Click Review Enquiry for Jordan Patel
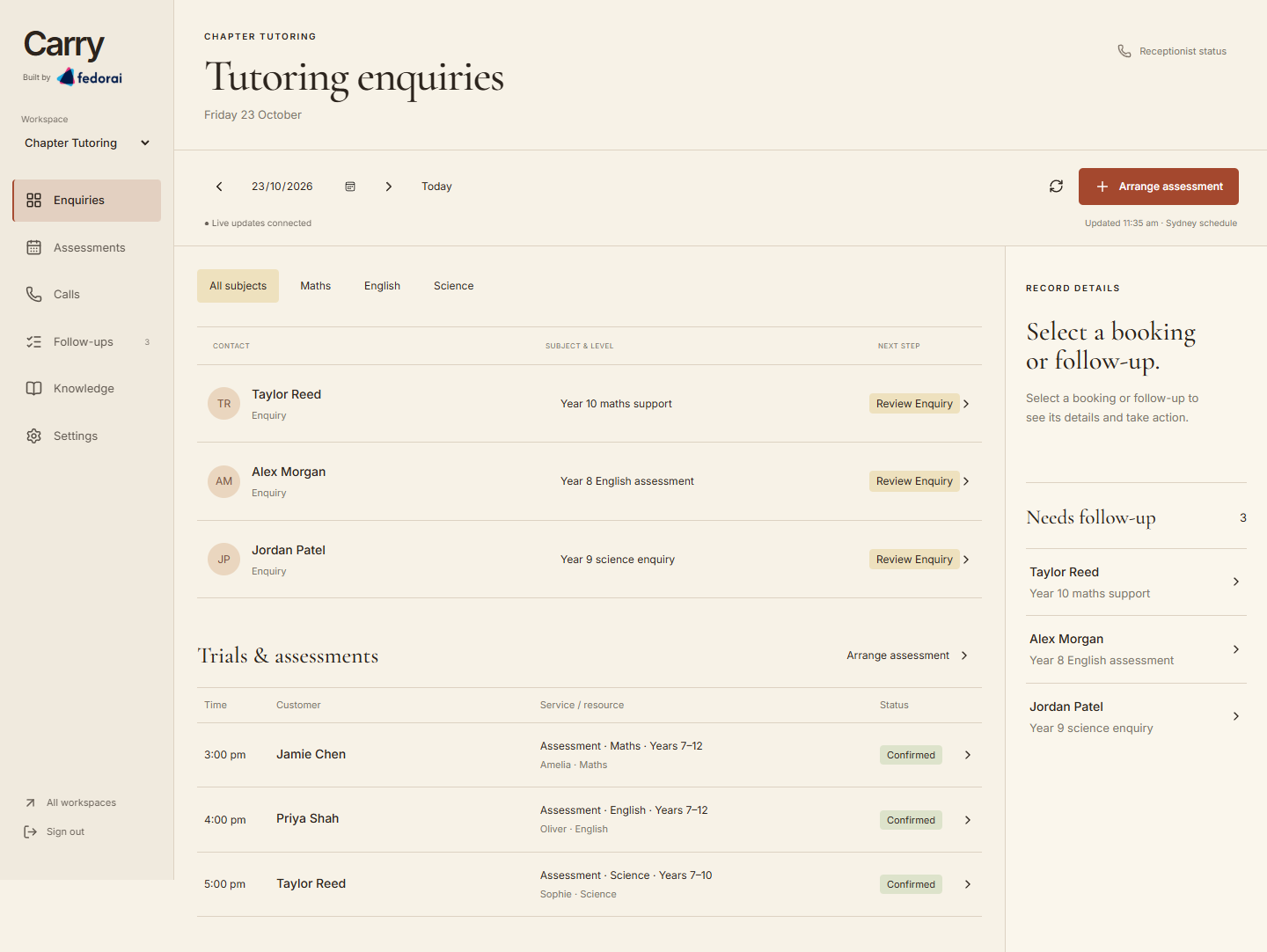Screen dimensions: 1267x952 point(914,560)
